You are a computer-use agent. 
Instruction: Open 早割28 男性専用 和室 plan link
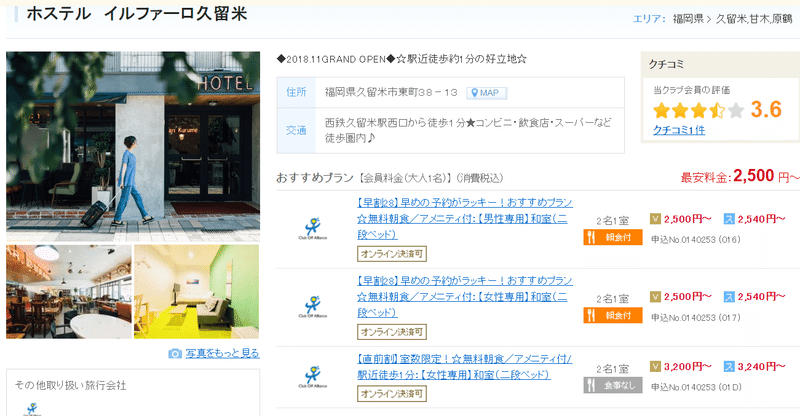point(464,218)
